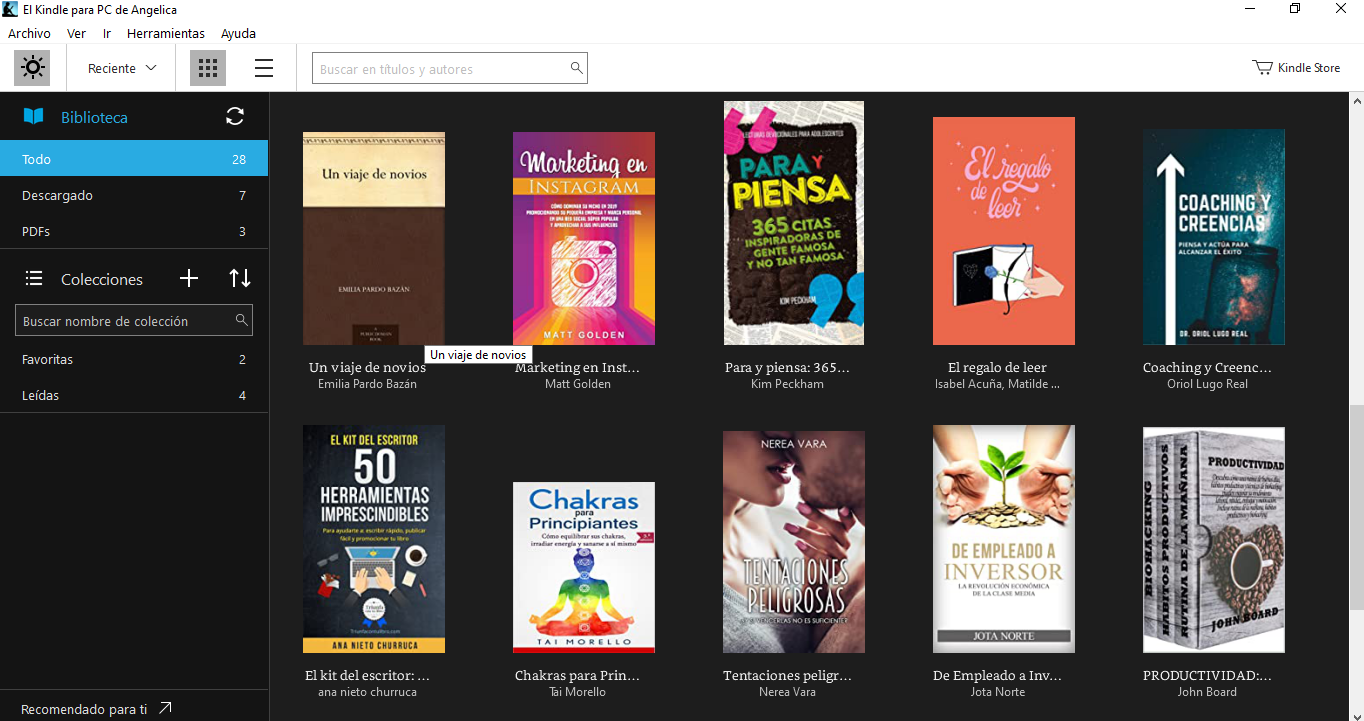Open Un viaje de novios cover

[374, 239]
